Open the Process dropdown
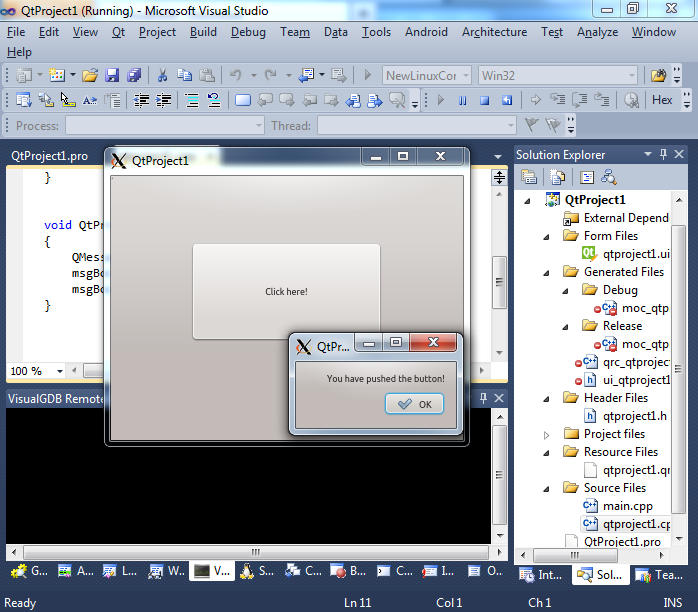 (x=259, y=126)
